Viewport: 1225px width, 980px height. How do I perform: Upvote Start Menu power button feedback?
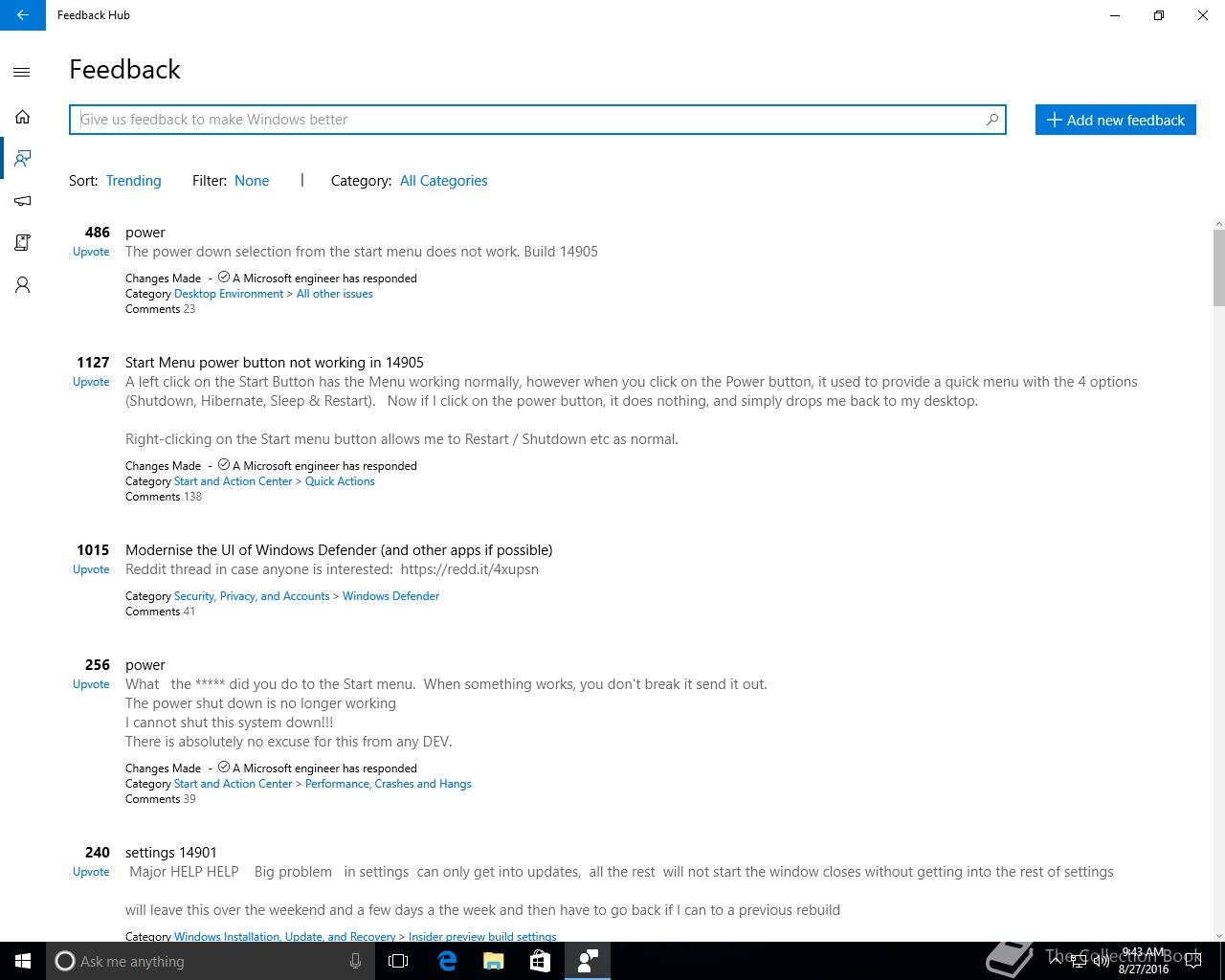point(91,382)
